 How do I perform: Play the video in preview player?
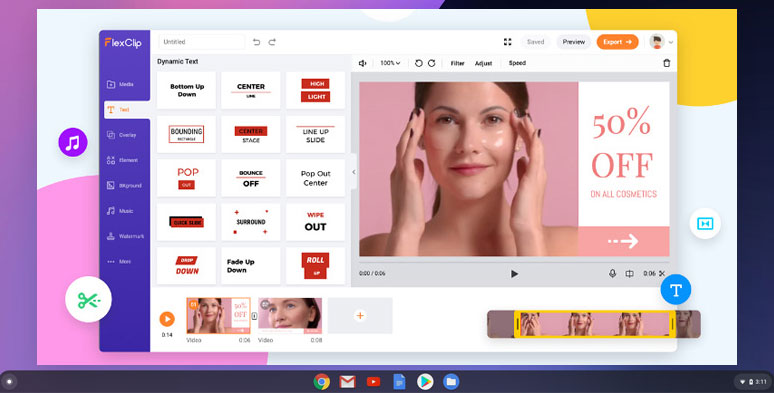[514, 274]
